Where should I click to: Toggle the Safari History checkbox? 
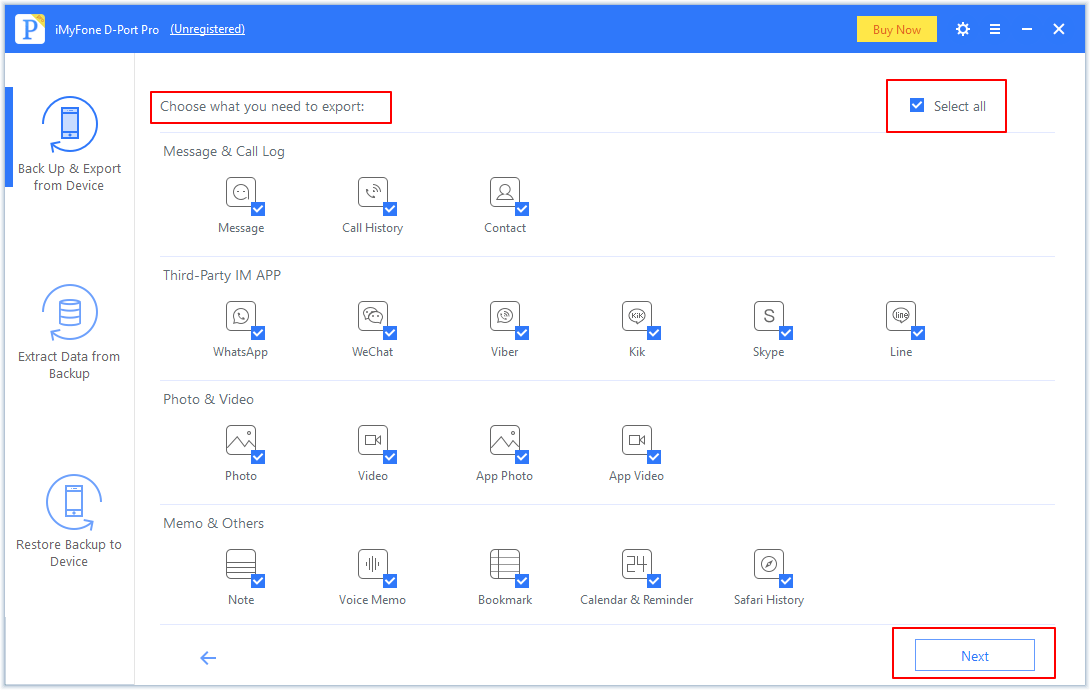(x=786, y=581)
